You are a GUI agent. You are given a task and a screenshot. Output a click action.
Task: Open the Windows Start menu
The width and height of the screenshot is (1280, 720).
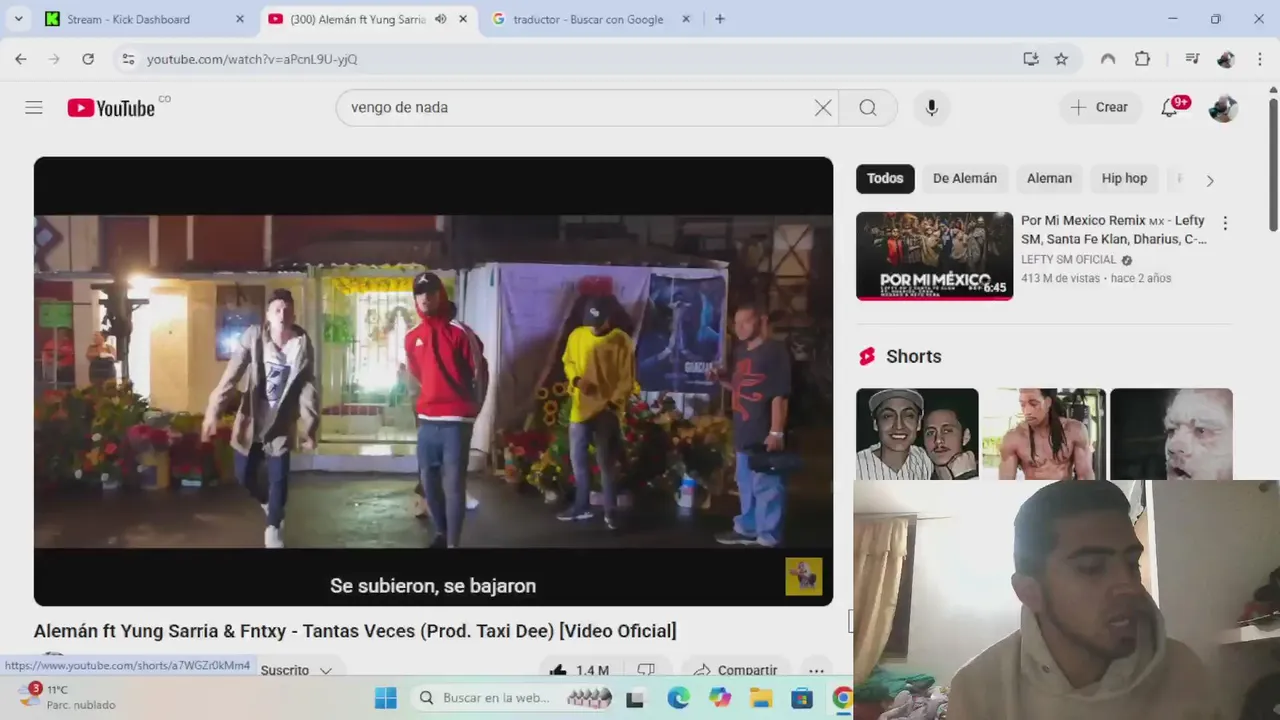tap(386, 698)
